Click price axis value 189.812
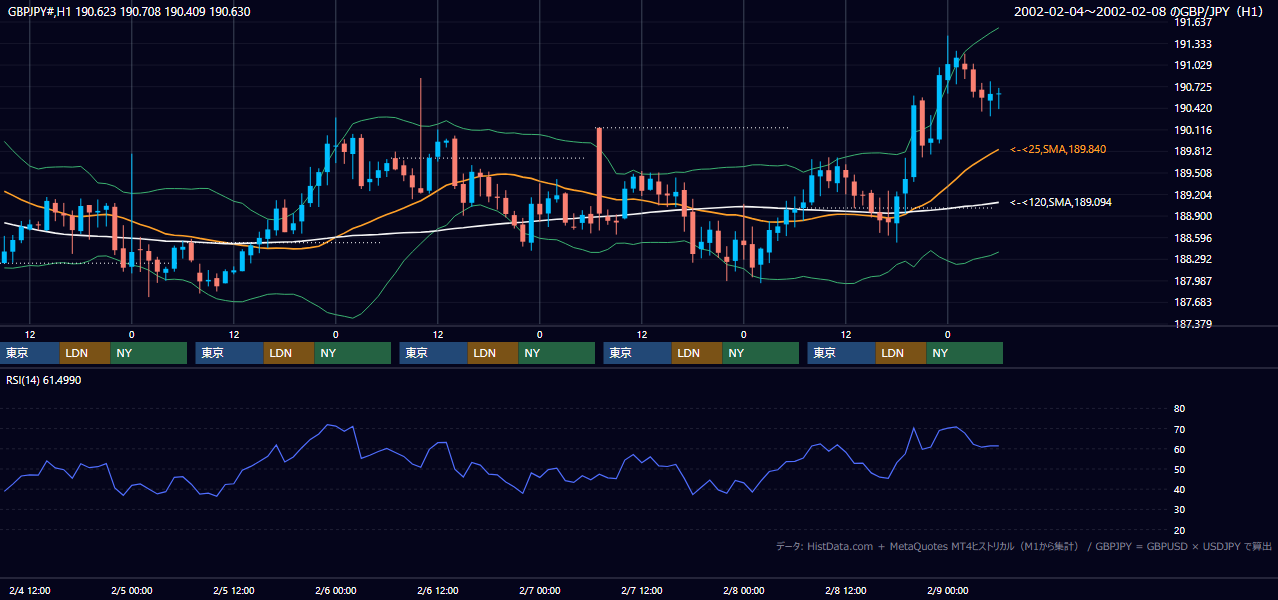 point(1193,151)
